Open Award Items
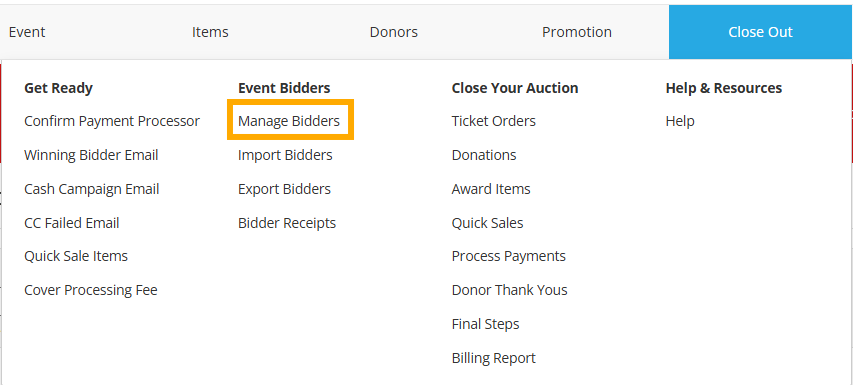This screenshot has height=385, width=853. (491, 189)
